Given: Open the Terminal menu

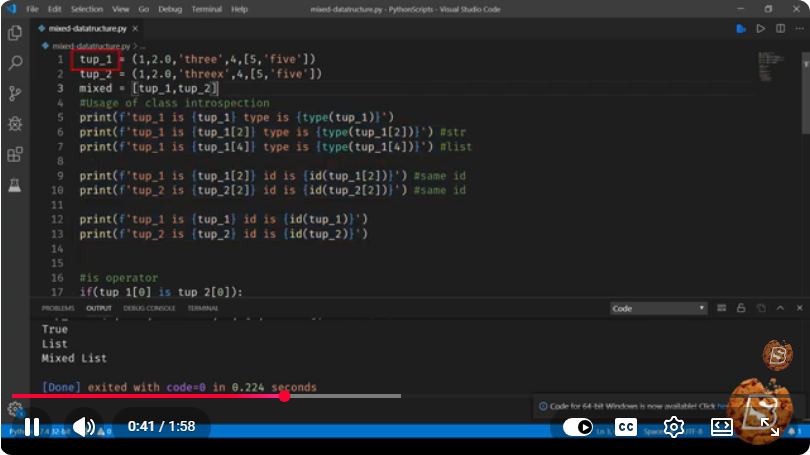Looking at the screenshot, I should (206, 9).
